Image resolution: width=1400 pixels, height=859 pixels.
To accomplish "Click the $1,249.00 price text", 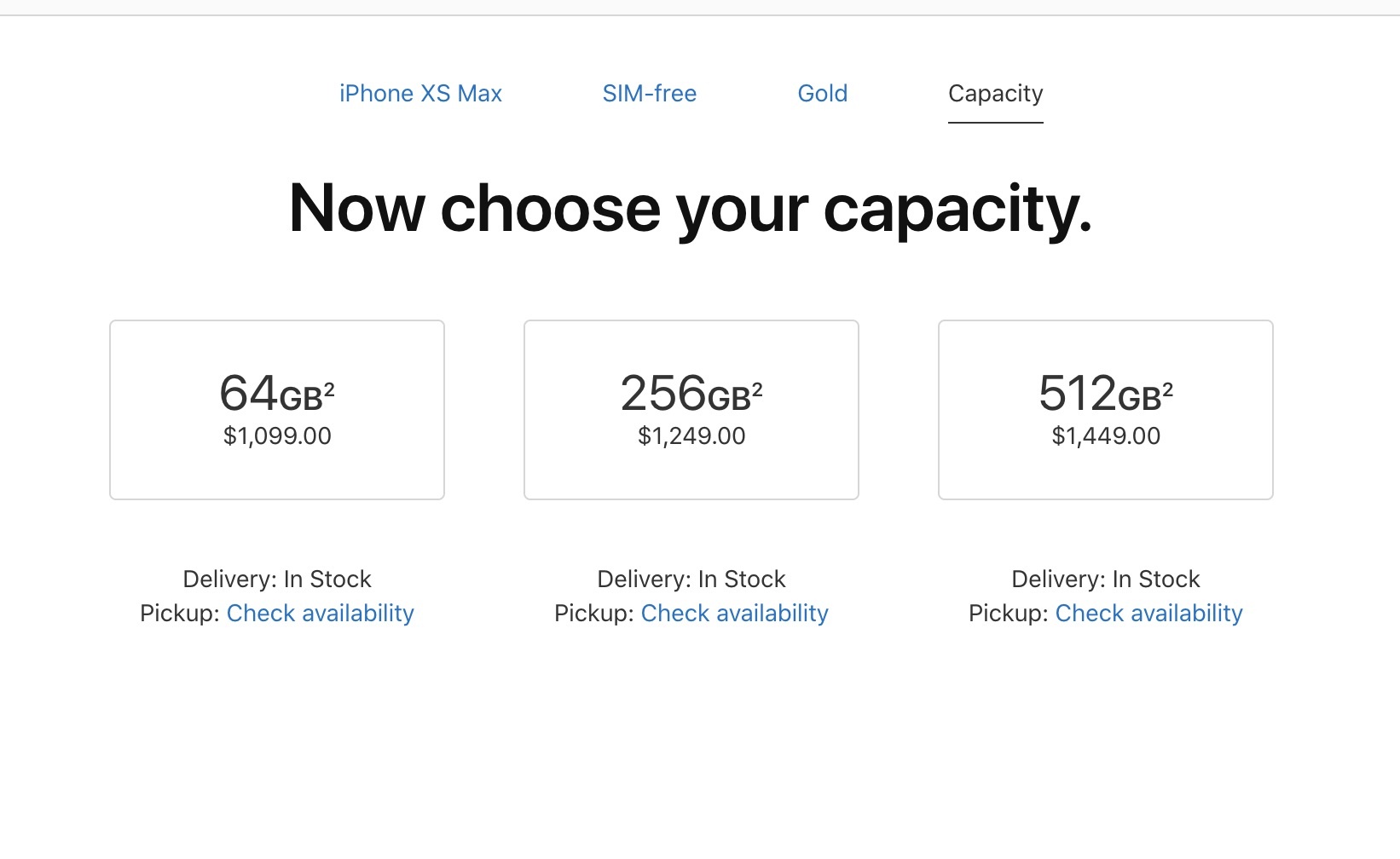I will 691,436.
